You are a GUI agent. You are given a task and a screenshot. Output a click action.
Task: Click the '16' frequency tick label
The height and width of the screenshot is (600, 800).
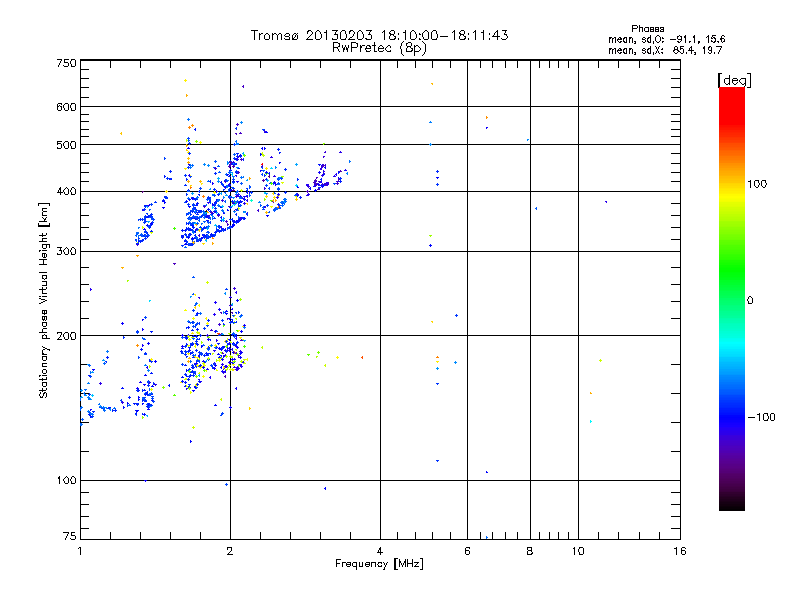[680, 551]
